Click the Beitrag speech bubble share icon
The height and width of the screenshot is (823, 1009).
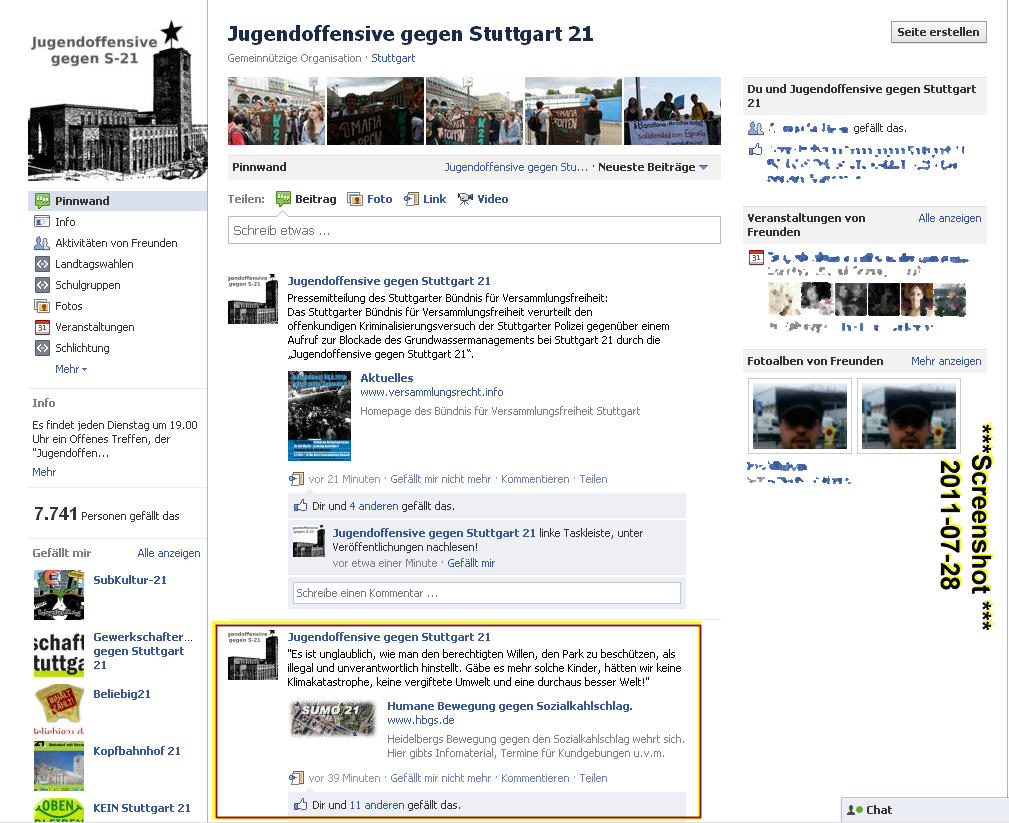click(283, 199)
